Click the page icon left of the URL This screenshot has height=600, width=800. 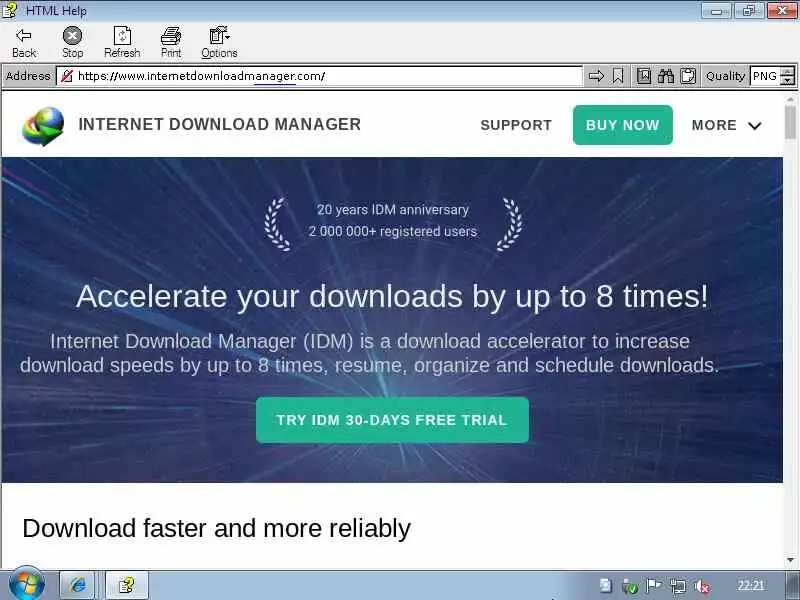pyautogui.click(x=66, y=76)
